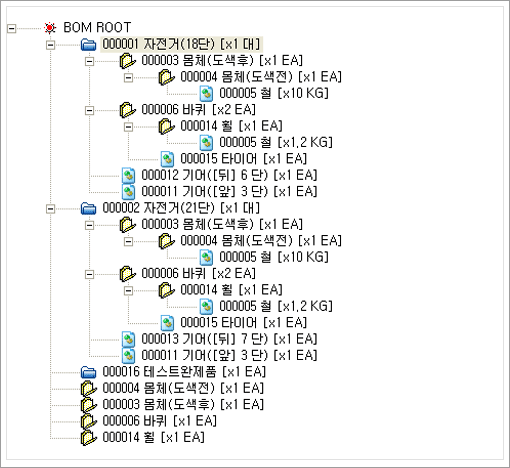Collapse 000003 몸체(도색후) under 자전거(21단)
Screen dimensions: 510x468
click(89, 225)
